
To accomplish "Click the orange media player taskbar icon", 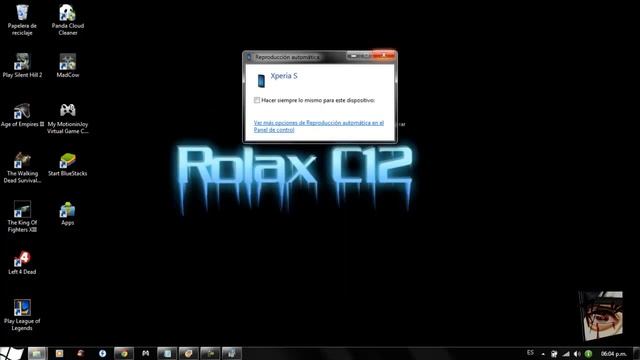I will (x=59, y=353).
